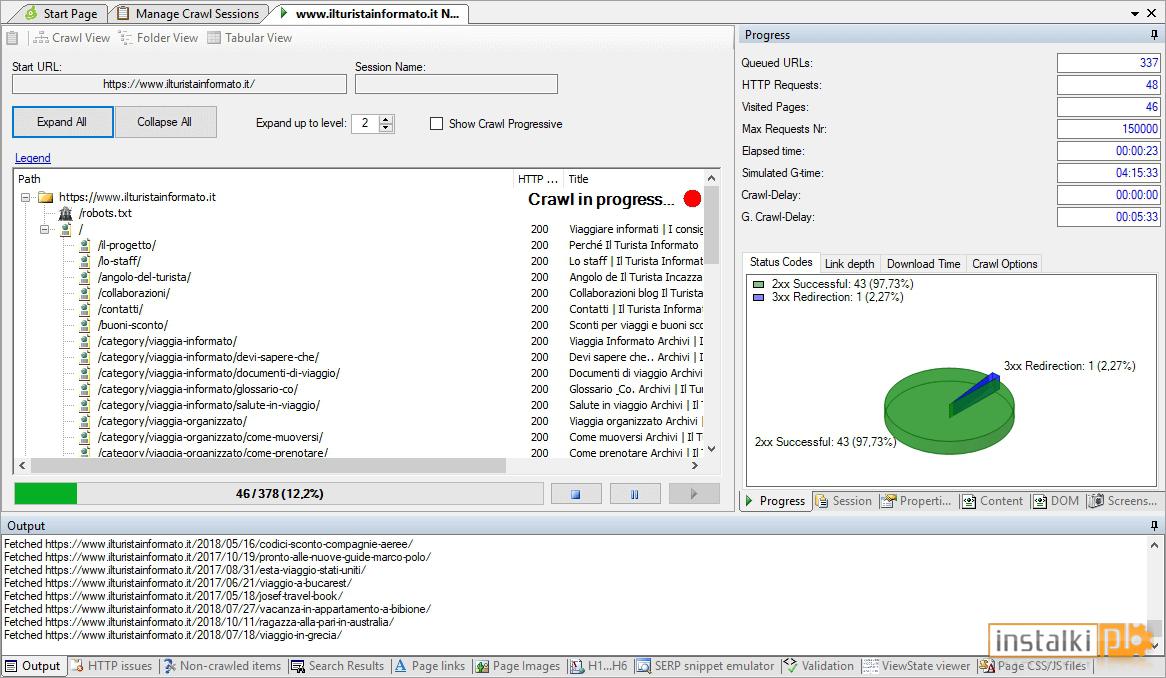The height and width of the screenshot is (678, 1166).
Task: Click the Max Requests Nr value 150000
Action: 1108,129
